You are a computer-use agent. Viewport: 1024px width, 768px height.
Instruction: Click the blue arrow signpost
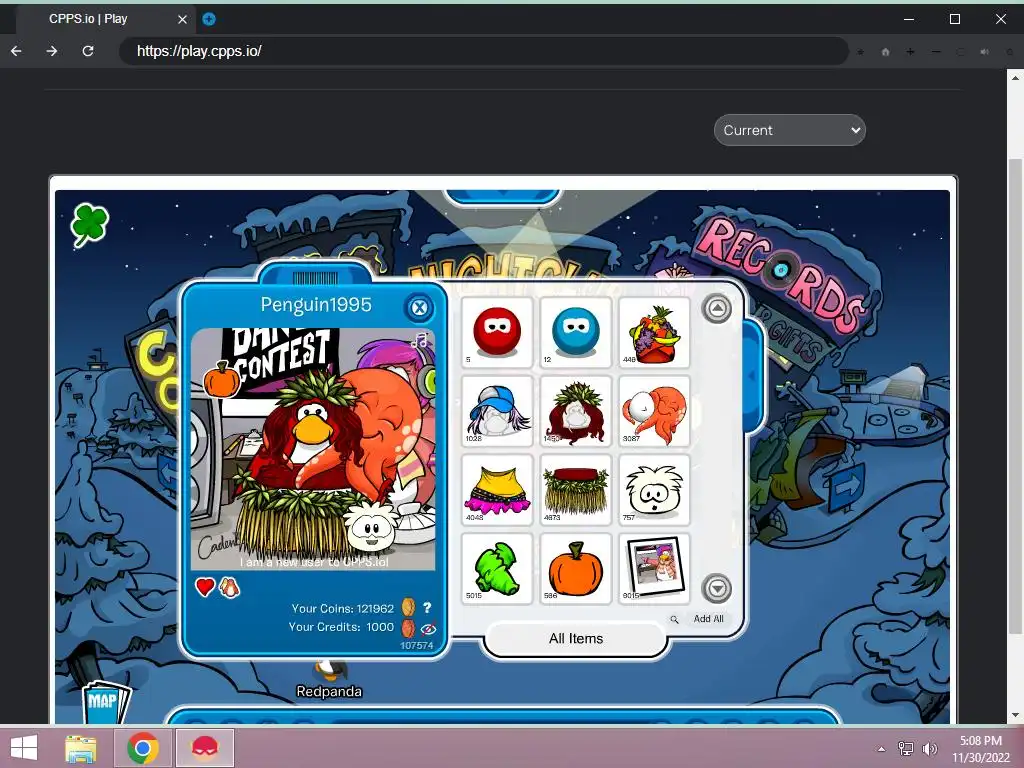tap(846, 487)
